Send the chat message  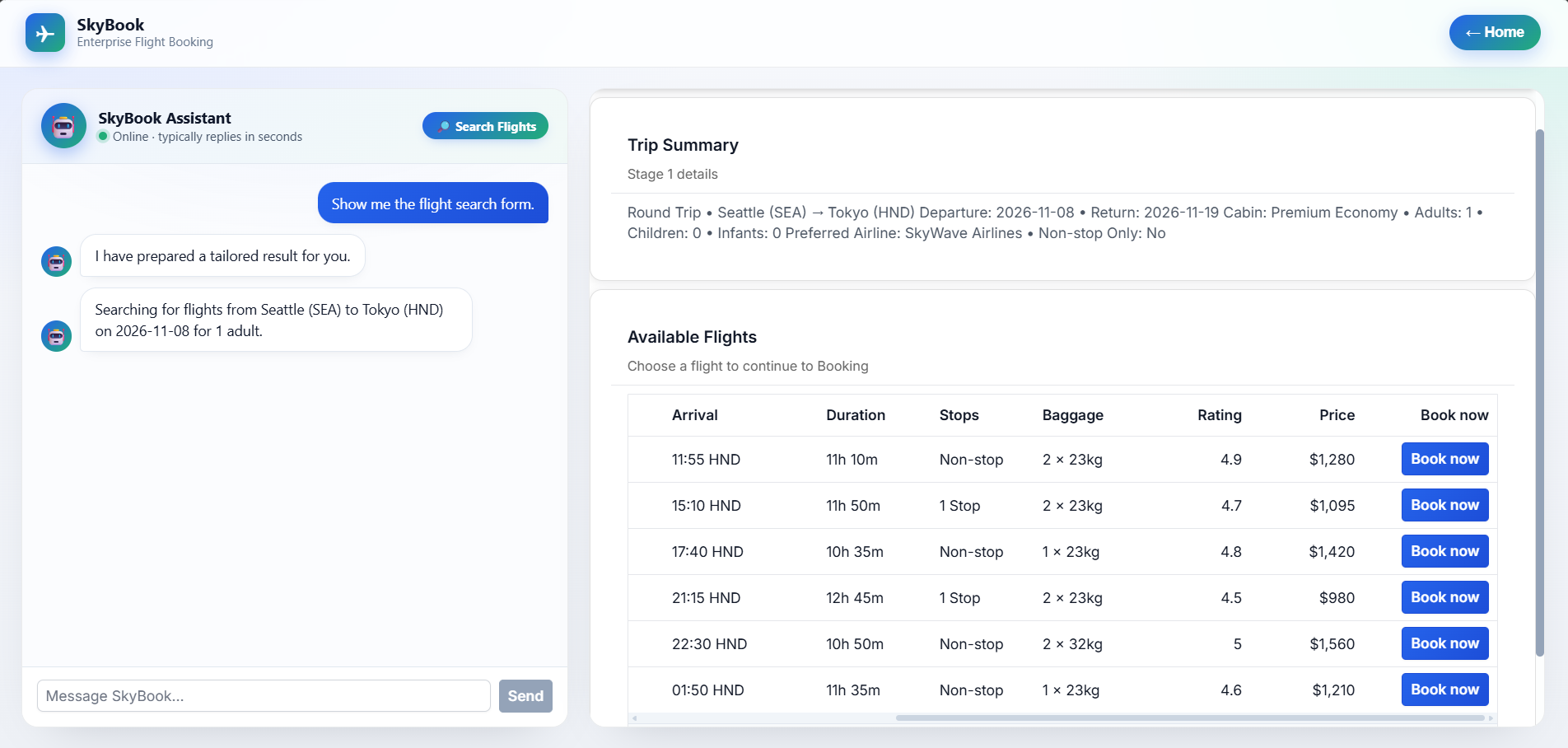[x=525, y=696]
